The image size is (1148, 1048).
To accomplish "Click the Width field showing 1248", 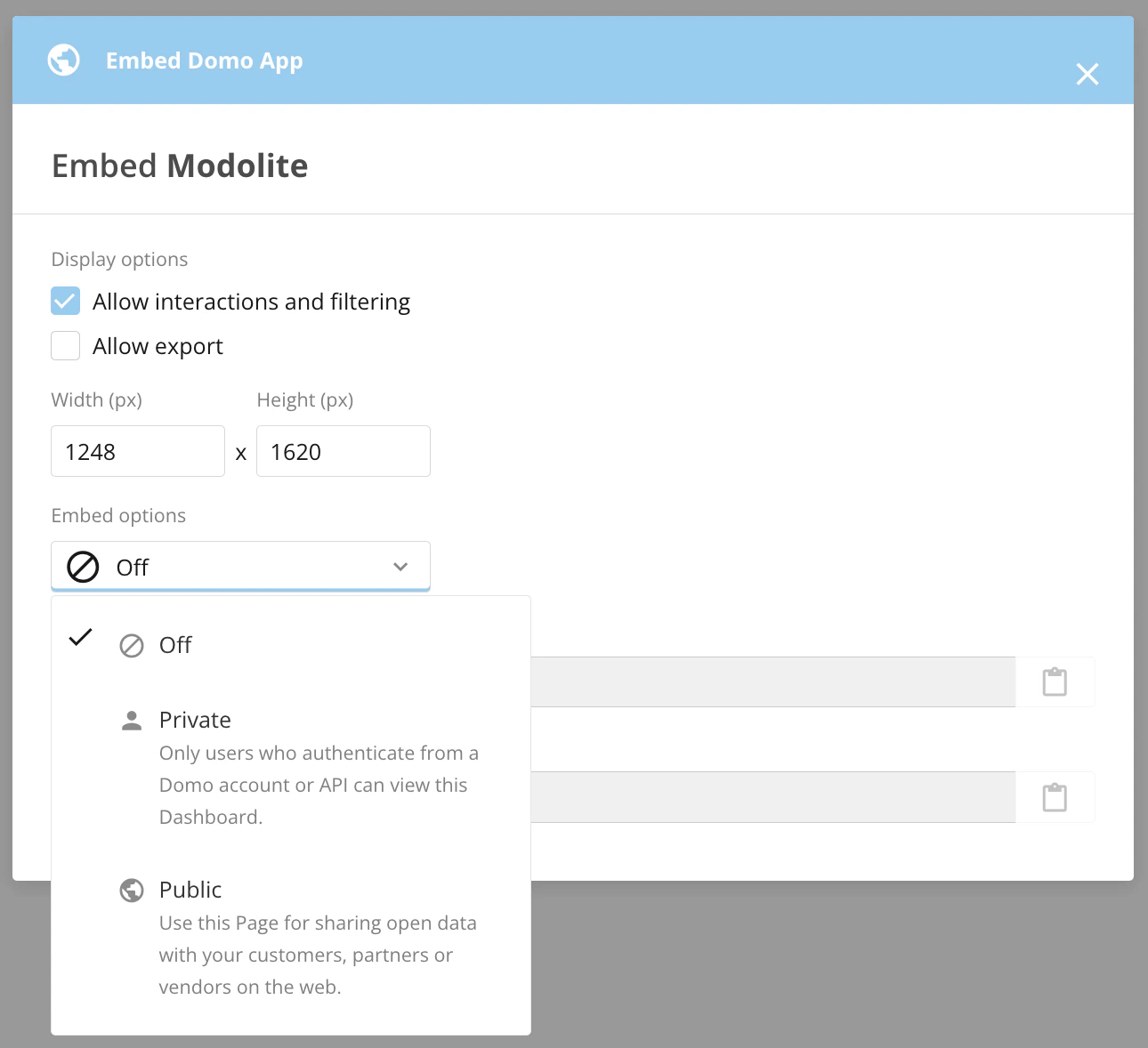I will [x=138, y=451].
